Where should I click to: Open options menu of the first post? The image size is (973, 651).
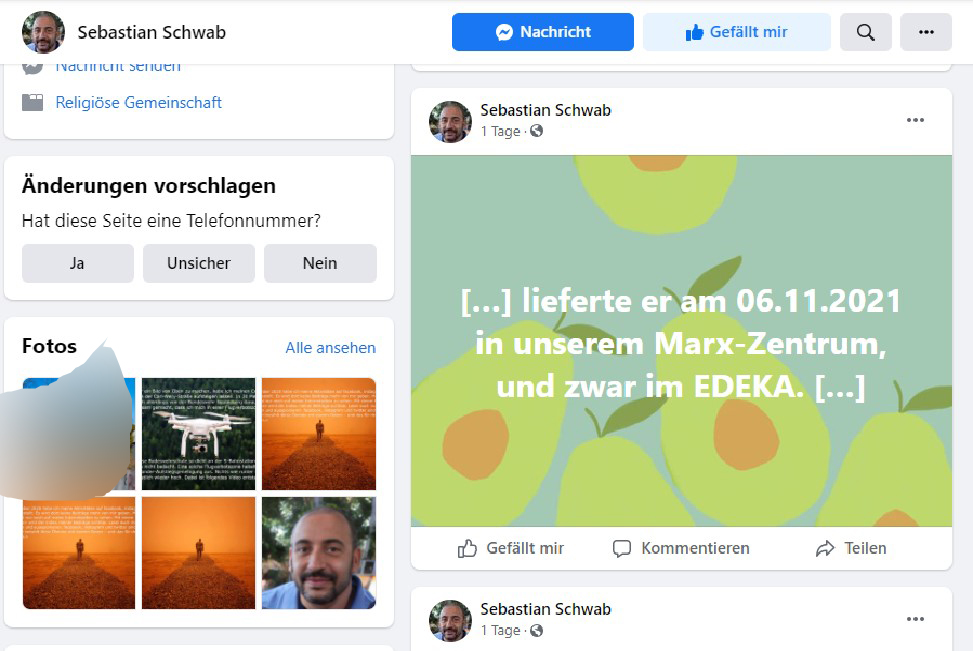pyautogui.click(x=915, y=120)
